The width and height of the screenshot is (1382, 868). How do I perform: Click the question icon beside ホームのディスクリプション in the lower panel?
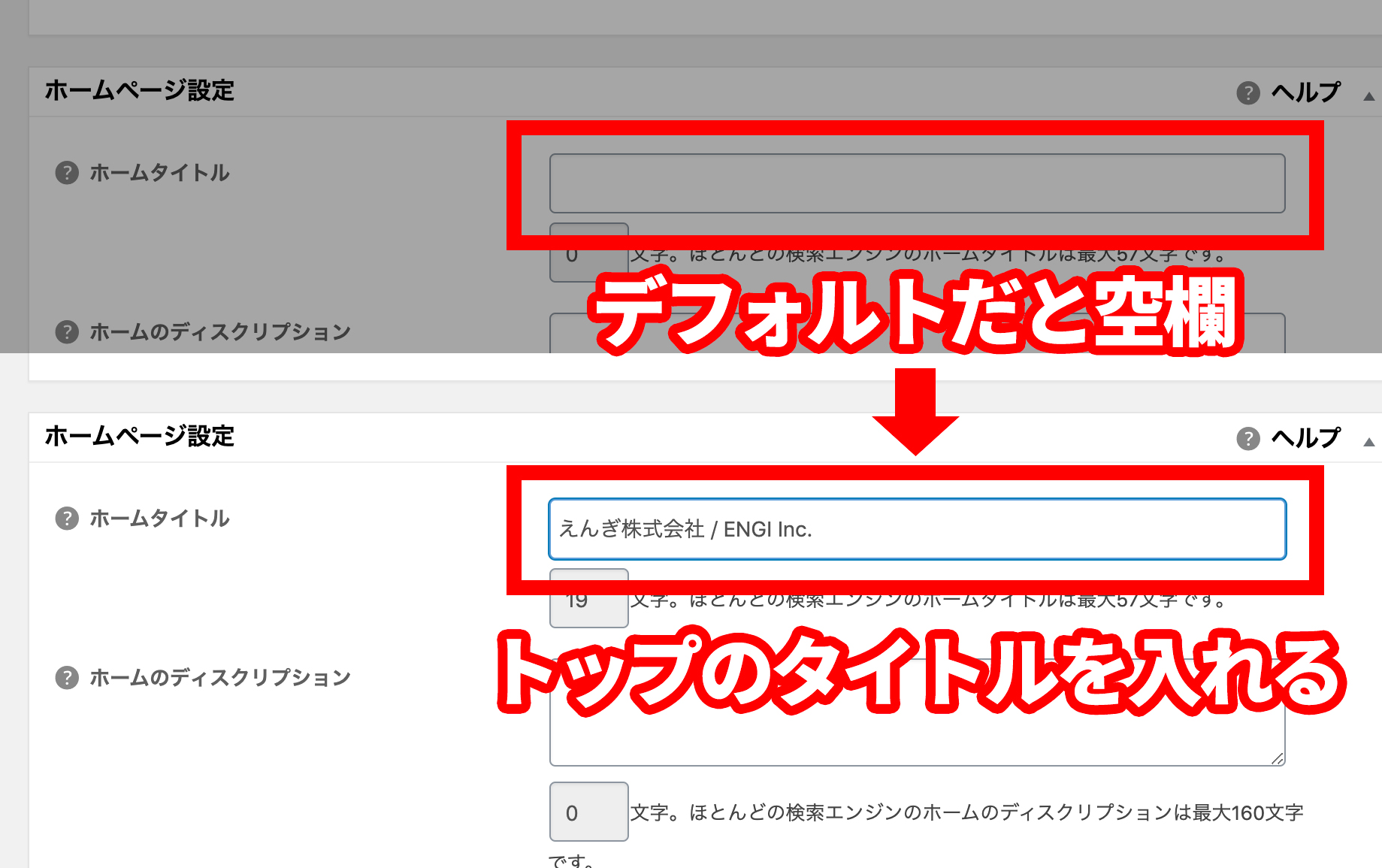coord(67,677)
